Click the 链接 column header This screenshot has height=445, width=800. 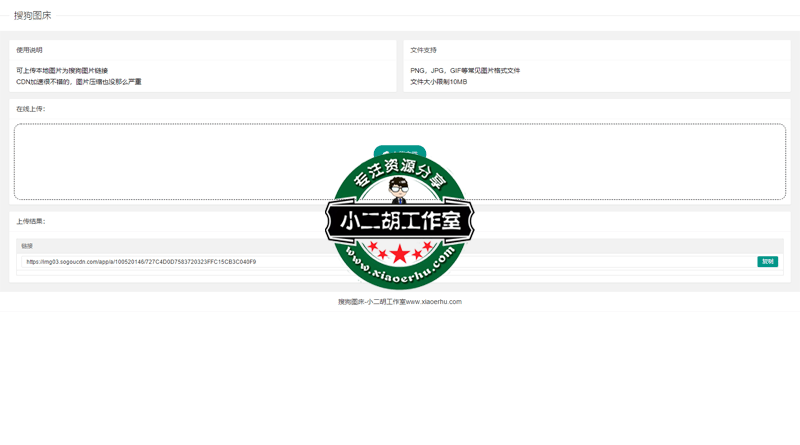tap(27, 246)
